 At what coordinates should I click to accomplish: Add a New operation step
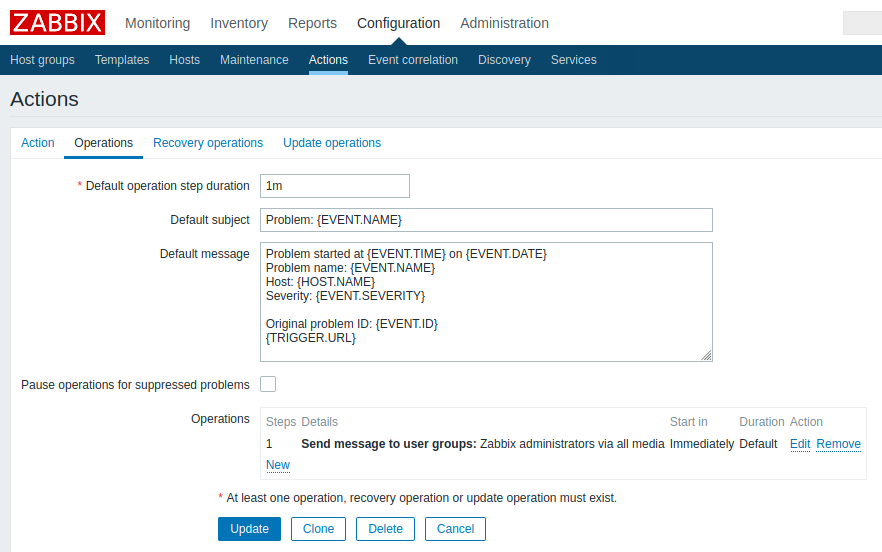click(278, 465)
